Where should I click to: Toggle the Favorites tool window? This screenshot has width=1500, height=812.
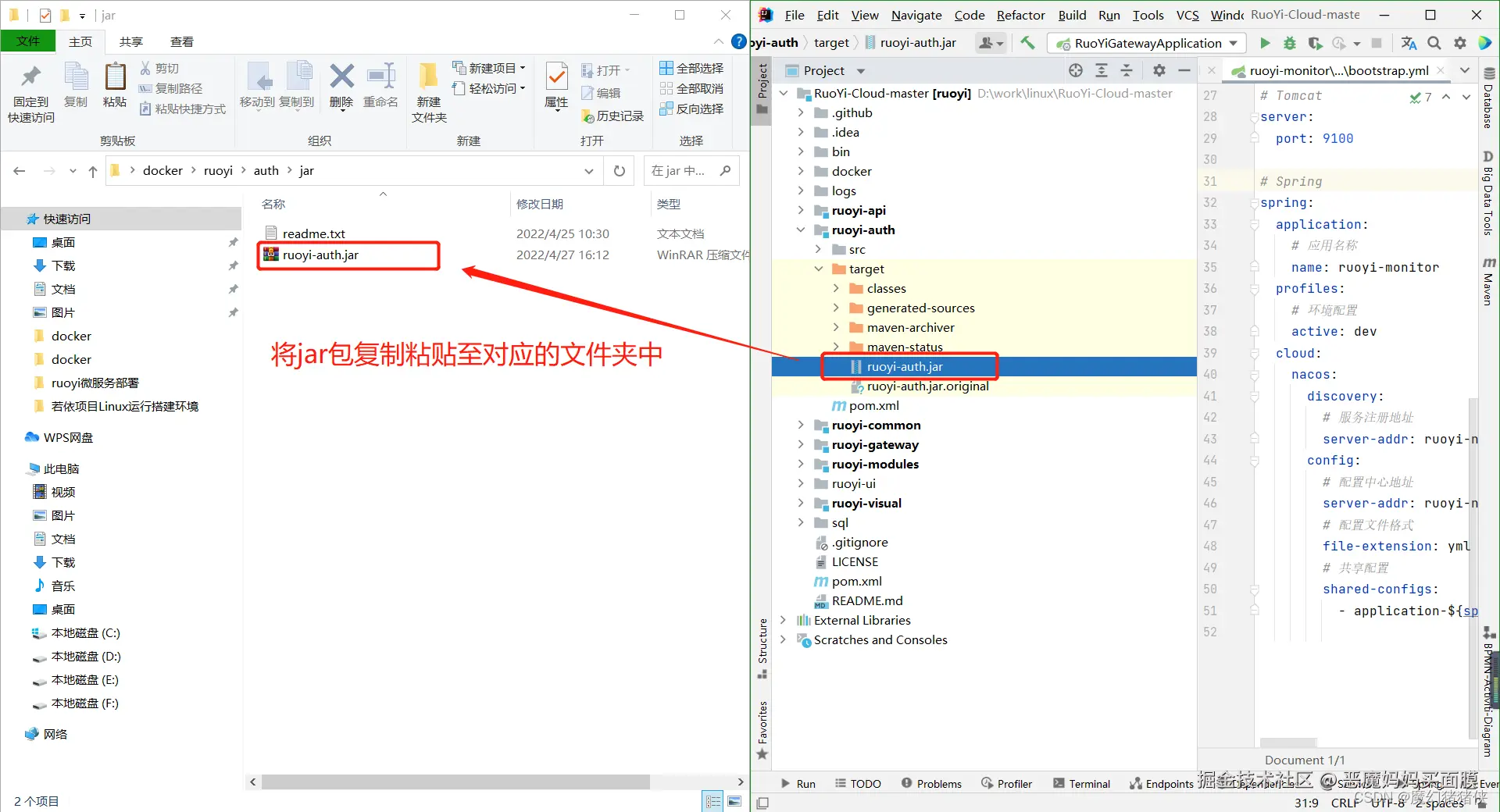pos(762,731)
